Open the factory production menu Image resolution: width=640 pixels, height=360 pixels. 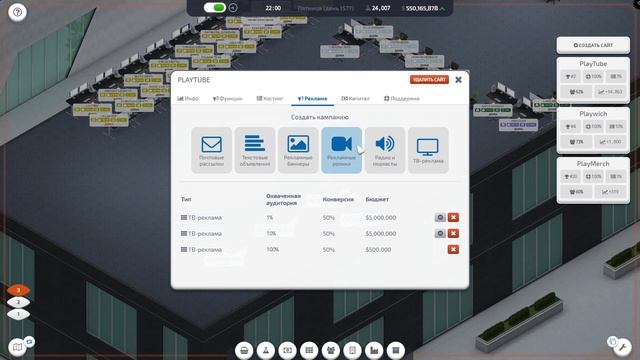374,350
